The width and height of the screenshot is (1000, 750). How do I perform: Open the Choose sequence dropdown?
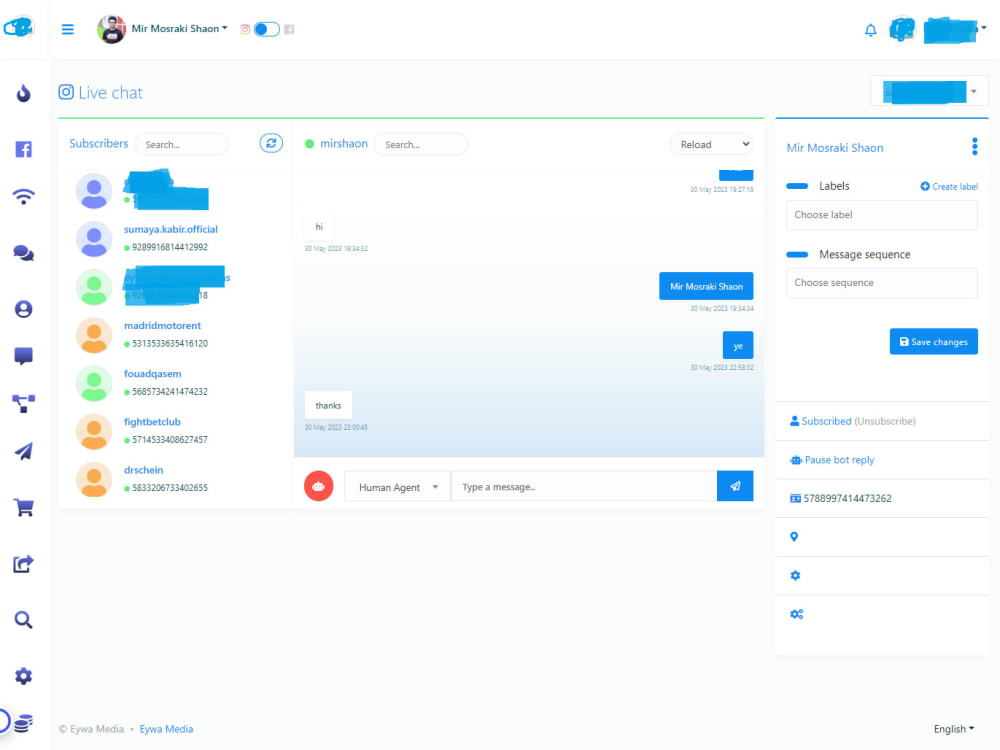[x=881, y=283]
